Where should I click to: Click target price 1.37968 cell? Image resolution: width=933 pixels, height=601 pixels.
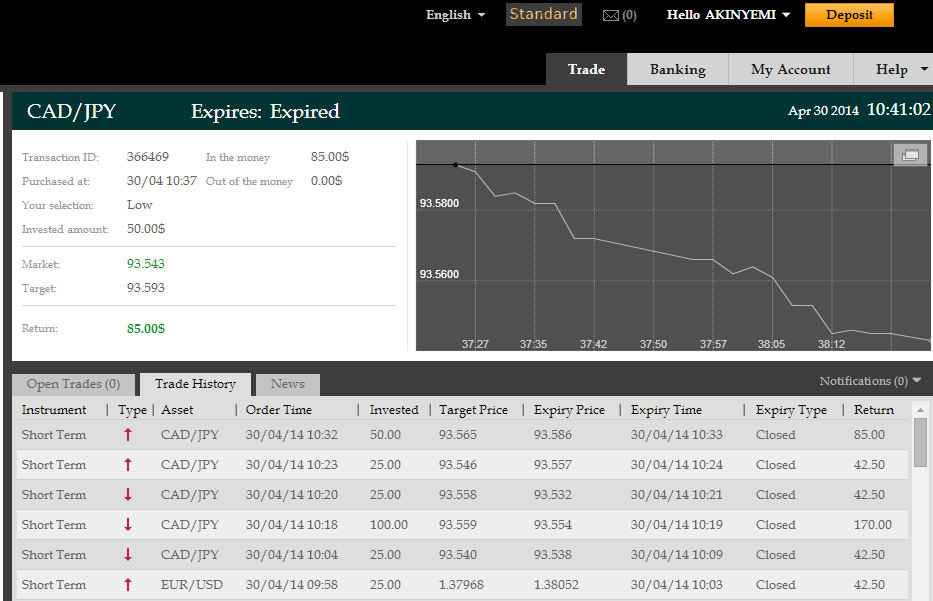(x=461, y=585)
